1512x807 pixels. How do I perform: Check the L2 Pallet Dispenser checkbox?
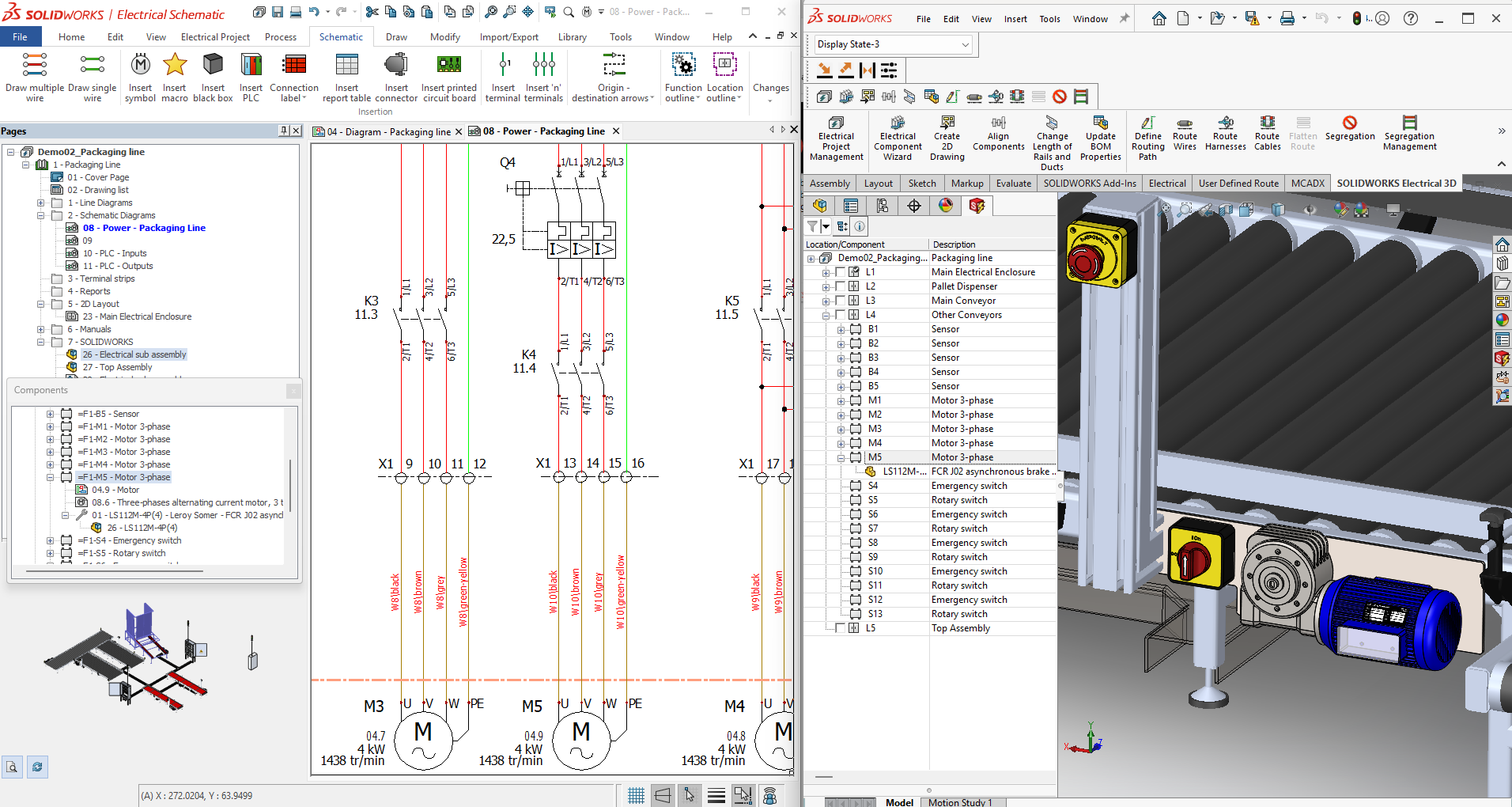point(840,286)
